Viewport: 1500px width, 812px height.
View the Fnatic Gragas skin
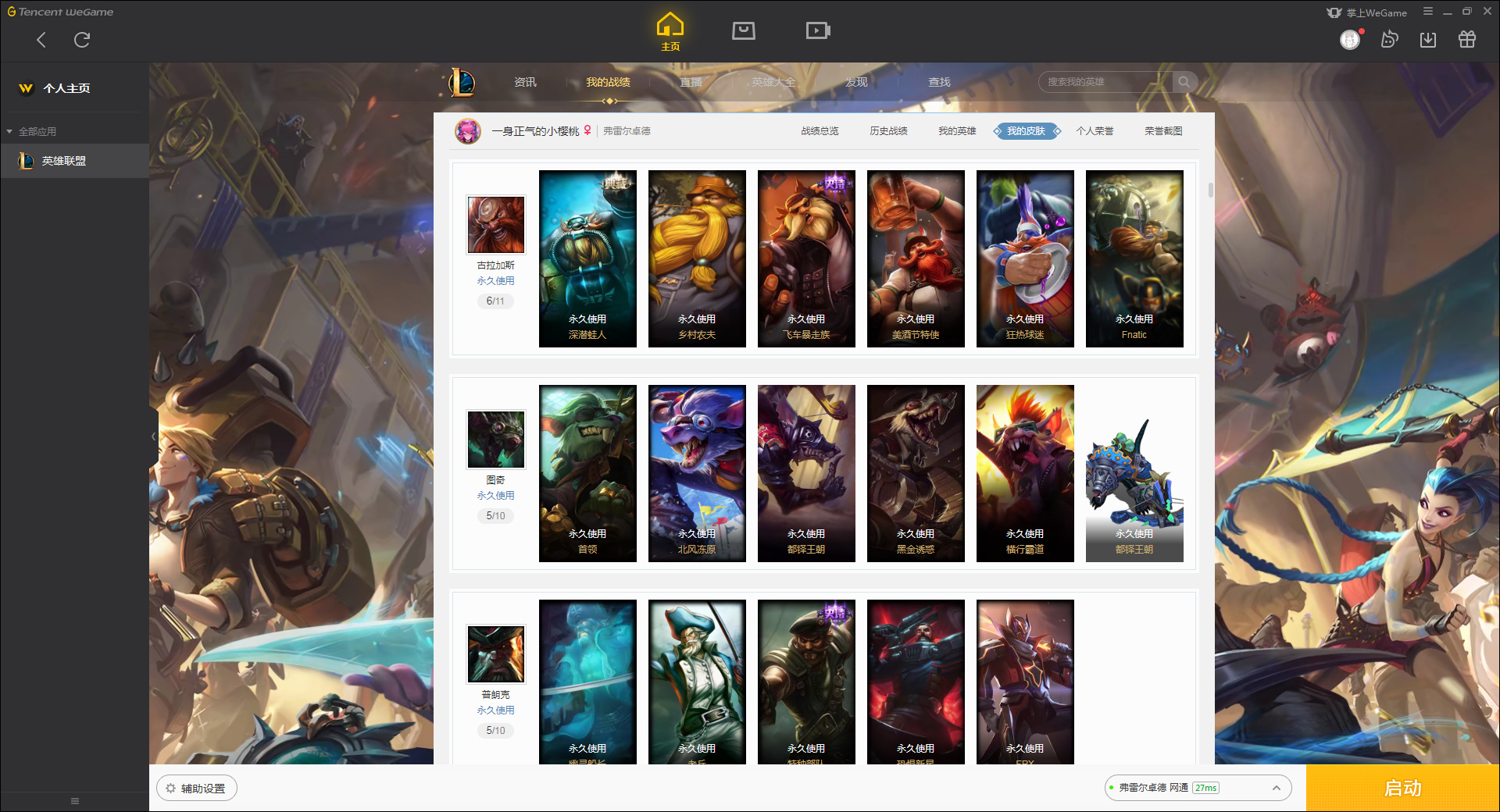coord(1134,258)
